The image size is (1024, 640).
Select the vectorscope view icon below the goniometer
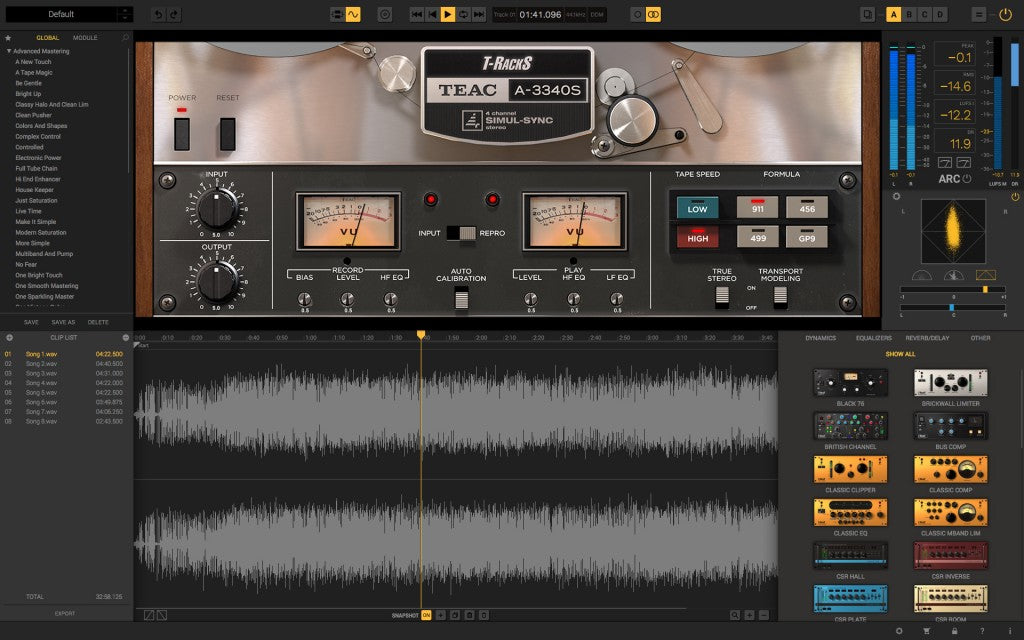pyautogui.click(x=986, y=273)
